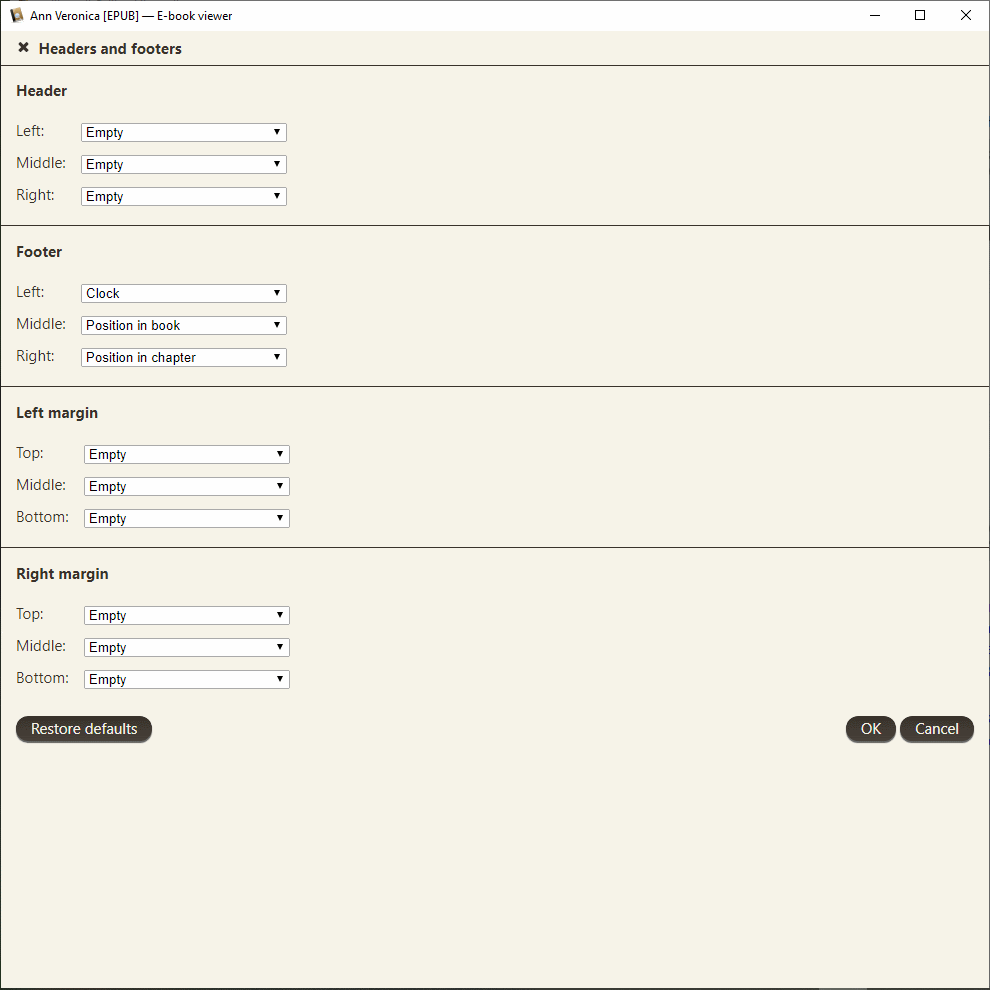Close the Headers and footers panel

point(23,48)
